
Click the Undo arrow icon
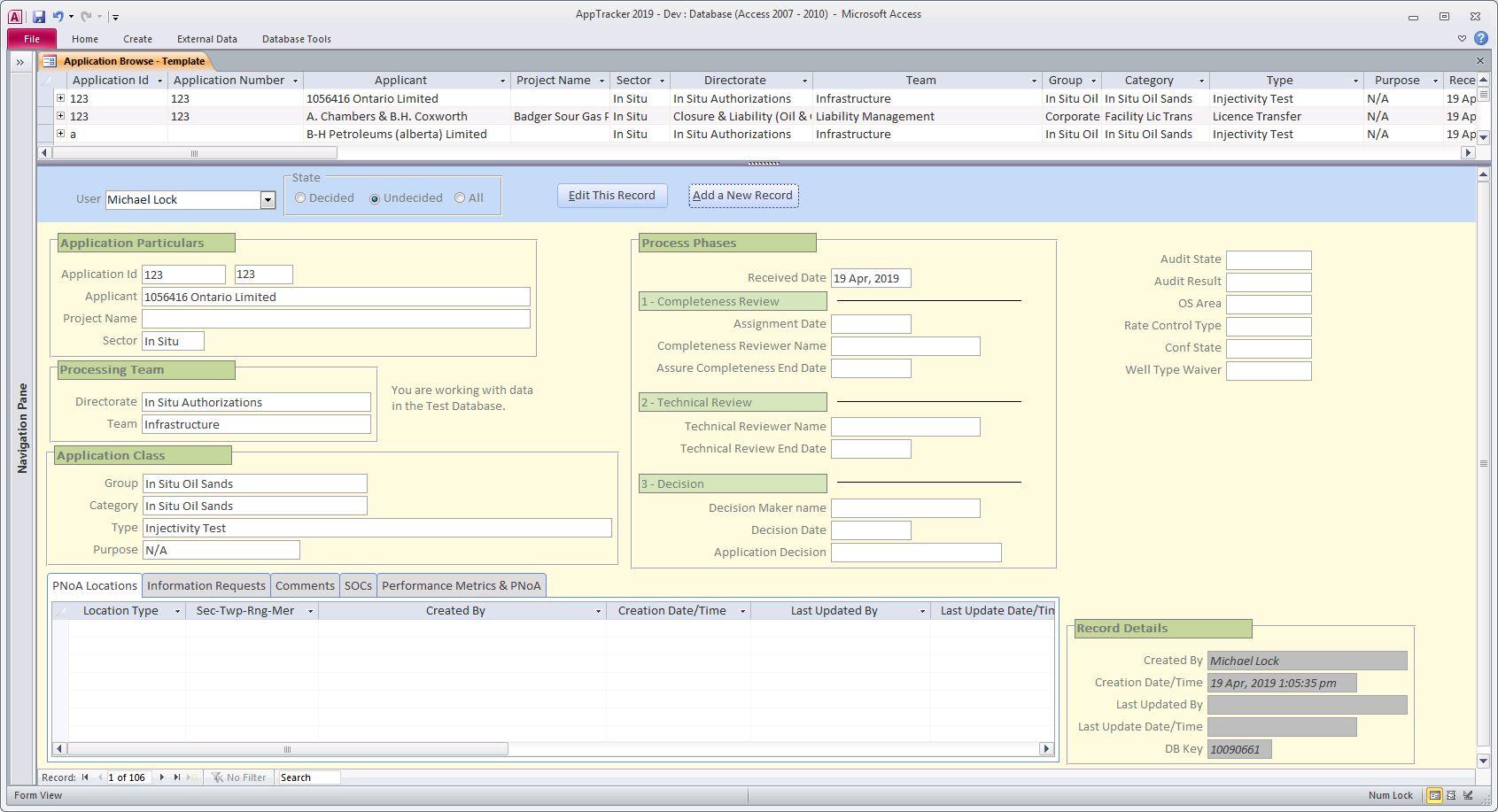58,16
